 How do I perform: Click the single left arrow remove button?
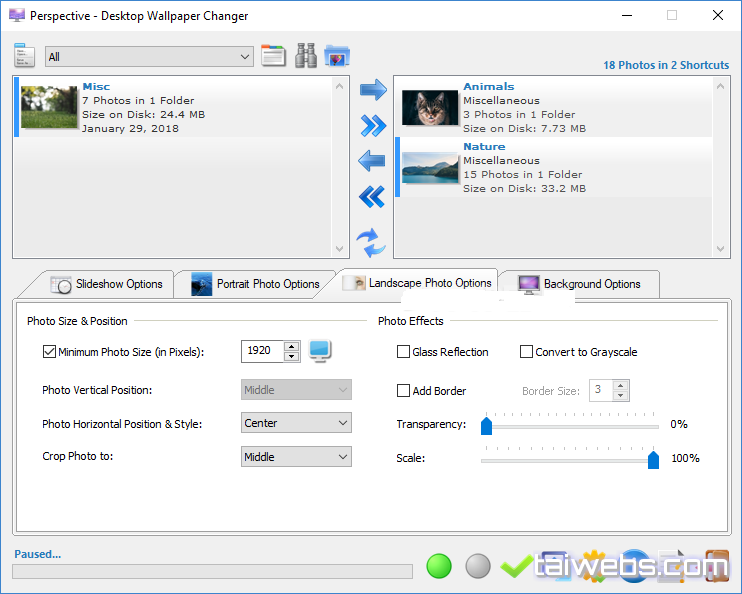click(372, 161)
